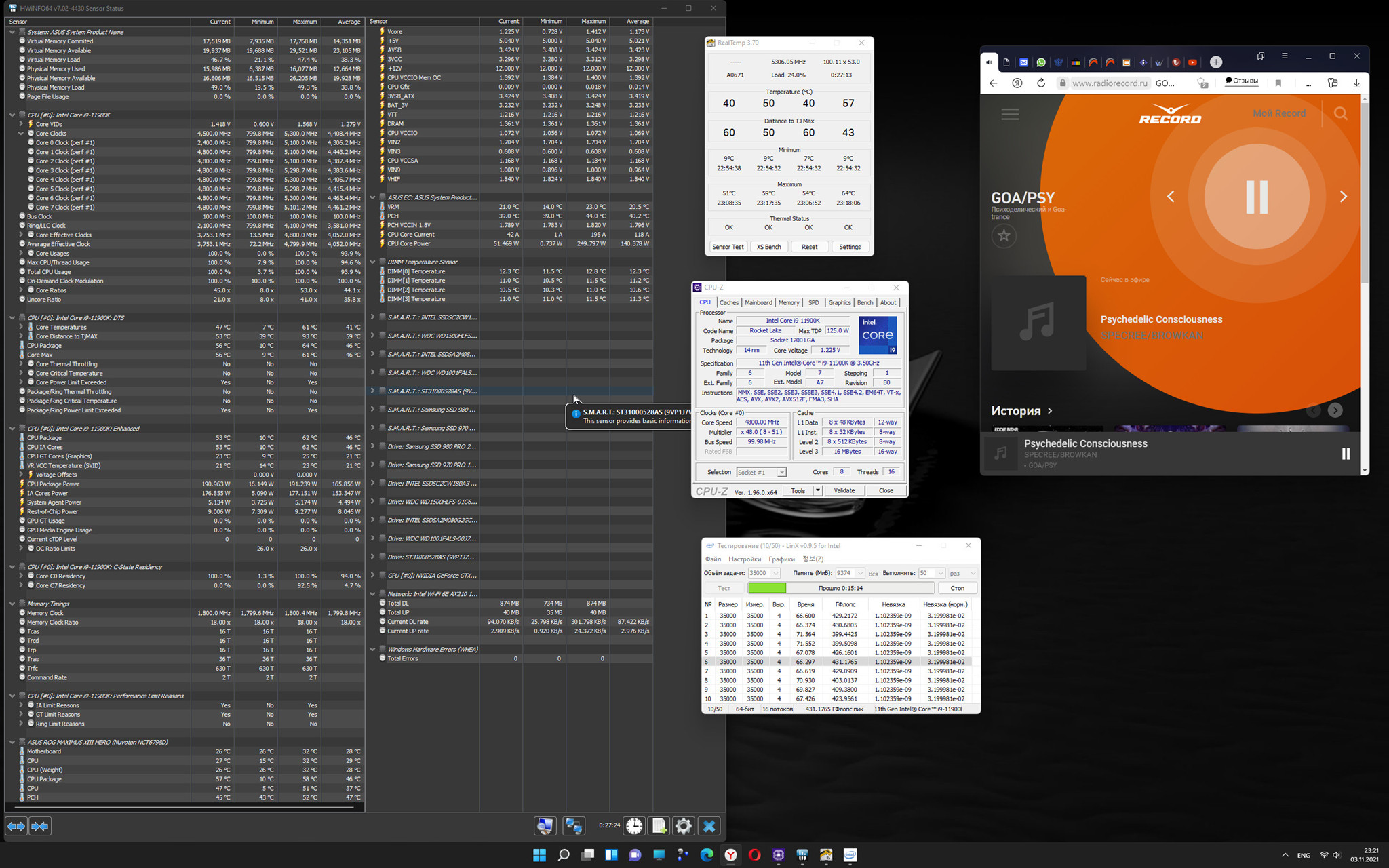The image size is (1389, 868).
Task: Toggle the GOA/PSY favorite star
Action: (1004, 236)
